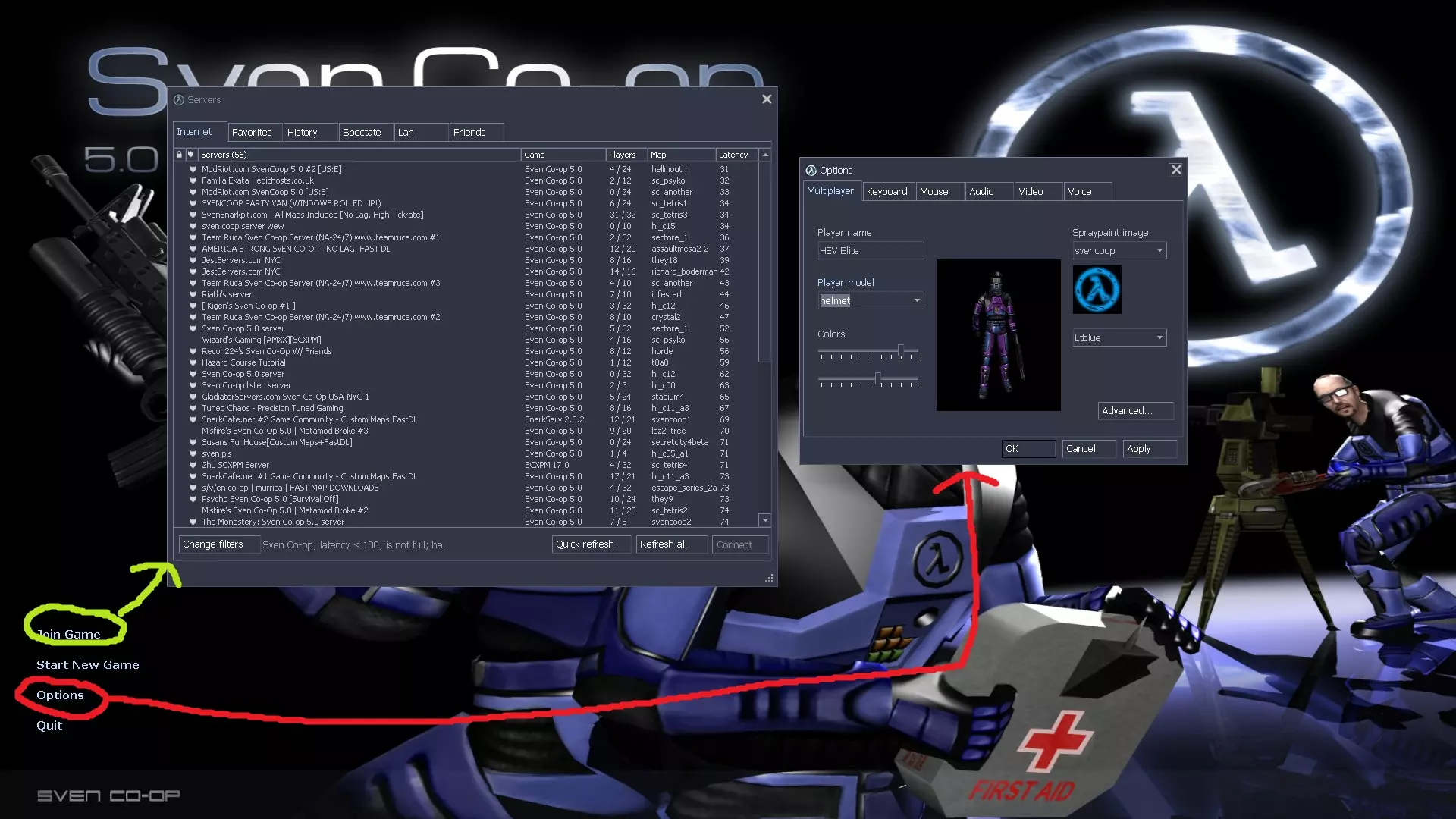The height and width of the screenshot is (819, 1456).
Task: Open the Player model dropdown
Action: pos(917,301)
